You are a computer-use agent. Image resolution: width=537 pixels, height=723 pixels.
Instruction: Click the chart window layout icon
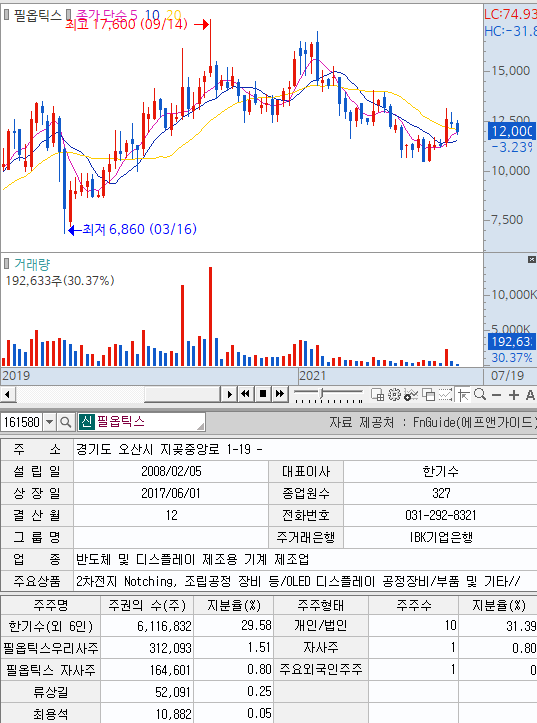pos(377,395)
